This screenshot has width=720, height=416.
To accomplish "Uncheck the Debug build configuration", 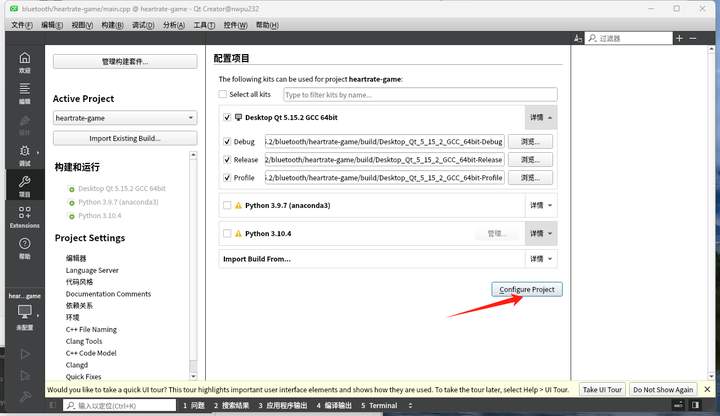I will (x=227, y=141).
